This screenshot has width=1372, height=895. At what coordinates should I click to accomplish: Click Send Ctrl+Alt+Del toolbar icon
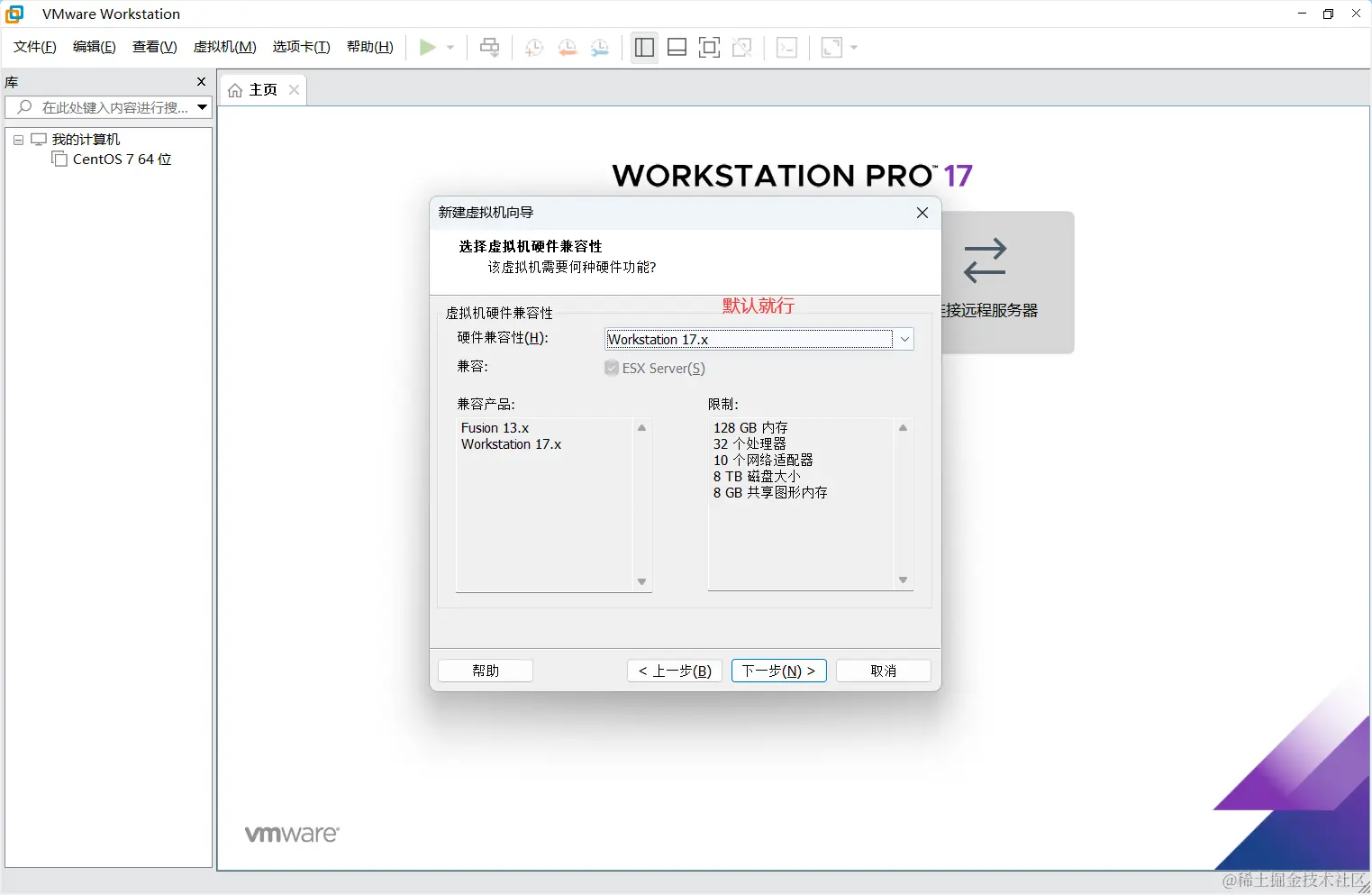(490, 47)
